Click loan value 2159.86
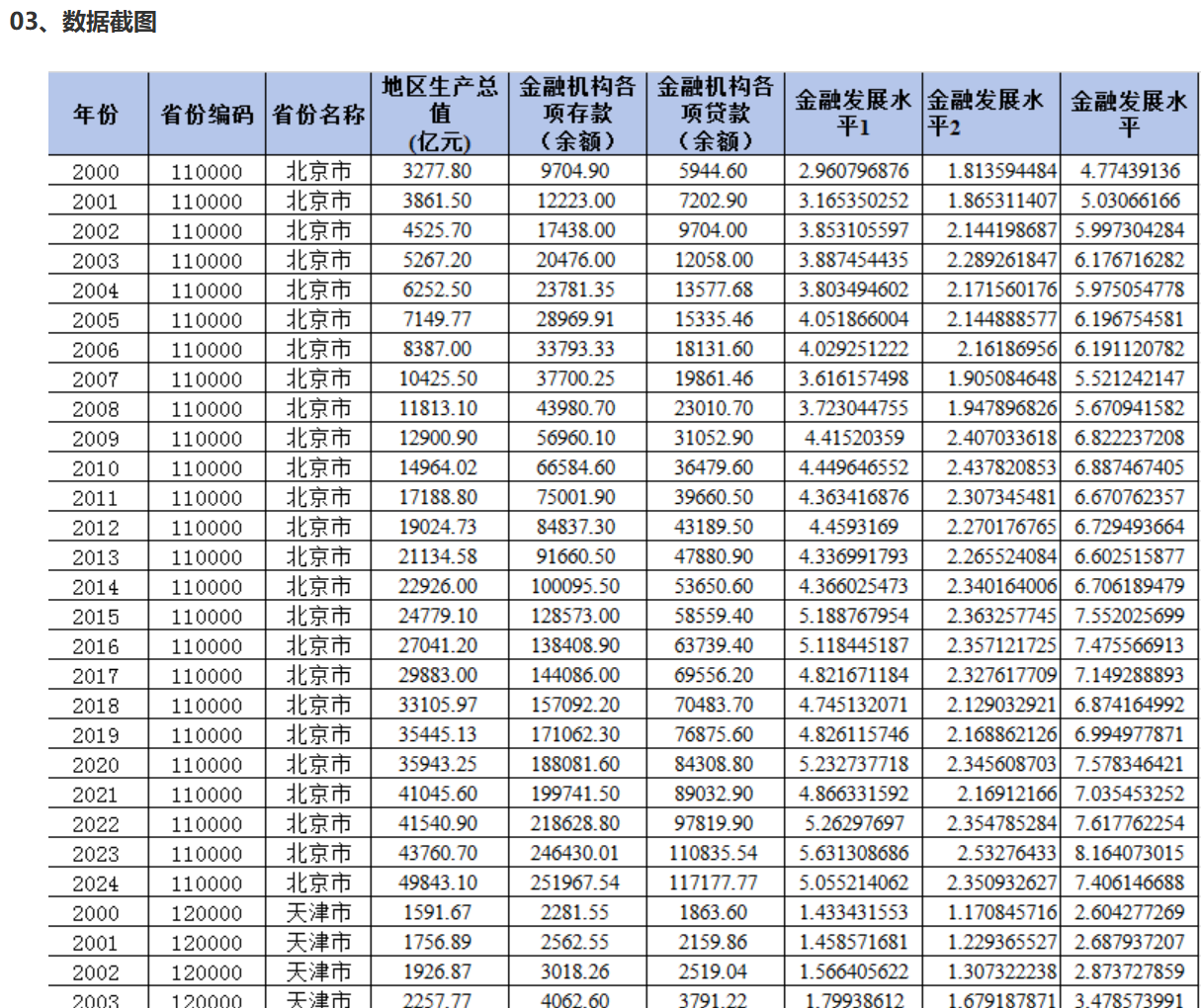The width and height of the screenshot is (1201, 1008). (x=714, y=942)
